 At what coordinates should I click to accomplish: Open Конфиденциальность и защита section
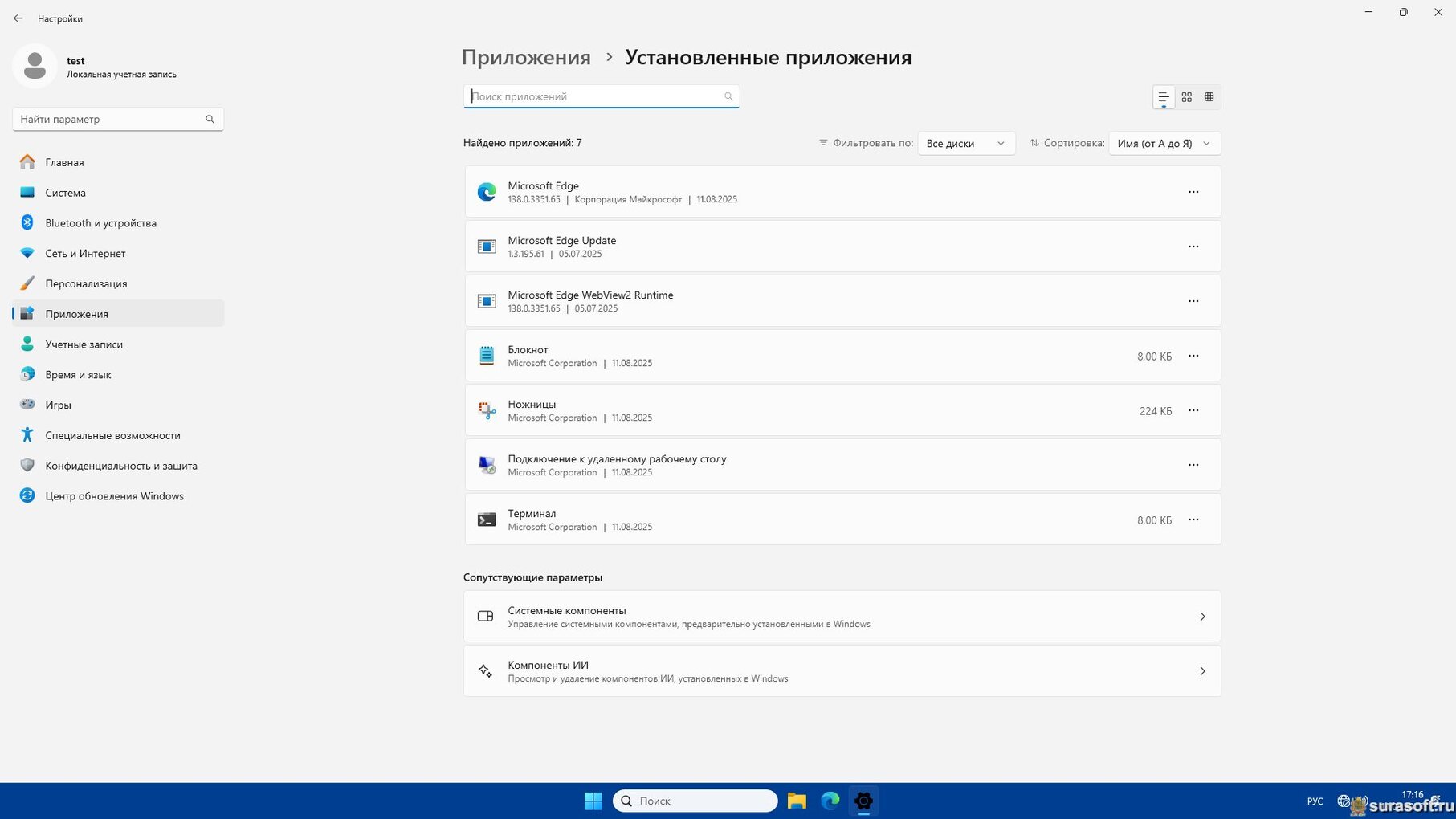click(x=118, y=466)
